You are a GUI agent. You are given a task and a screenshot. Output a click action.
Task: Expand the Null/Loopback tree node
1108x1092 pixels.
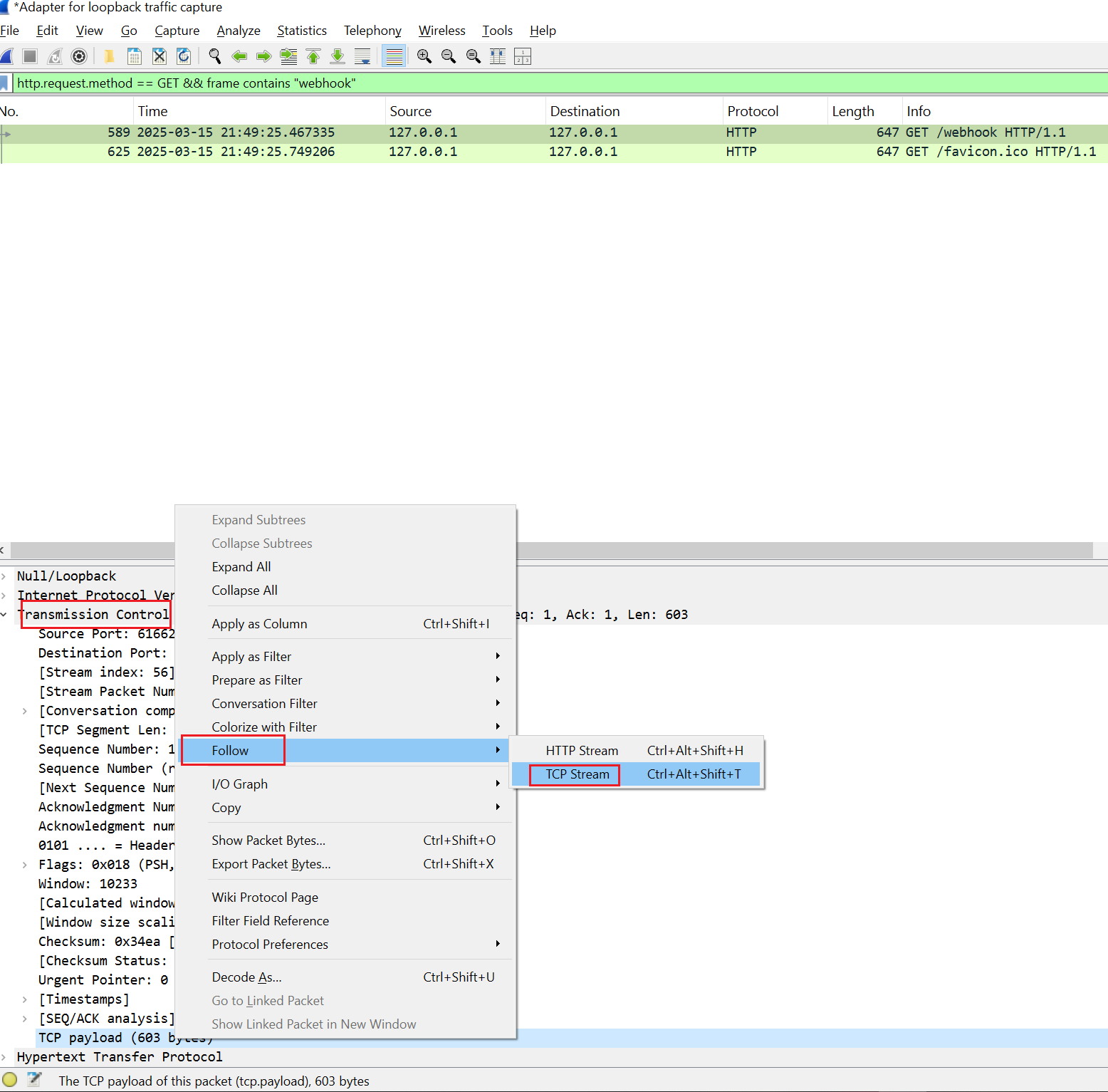pyautogui.click(x=4, y=576)
